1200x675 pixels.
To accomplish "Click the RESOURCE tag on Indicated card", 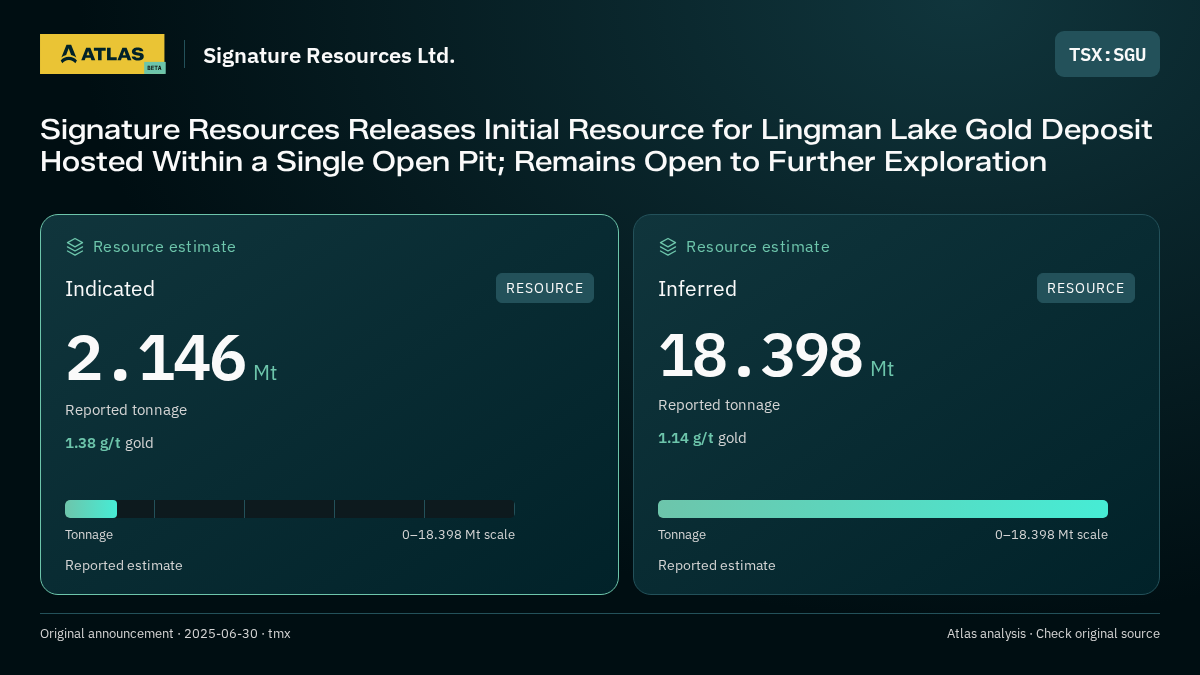I will 545,288.
